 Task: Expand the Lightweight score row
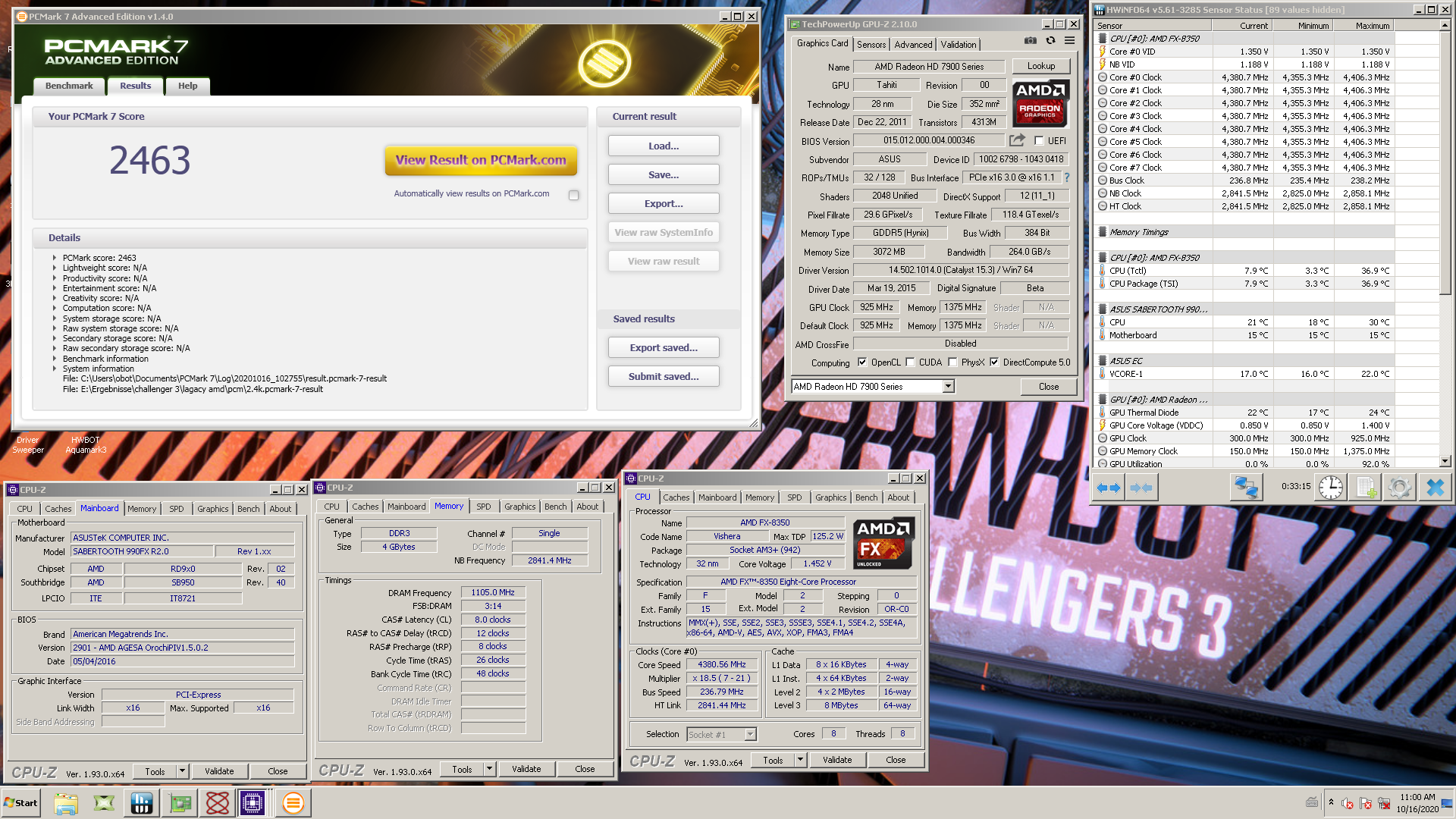(55, 268)
